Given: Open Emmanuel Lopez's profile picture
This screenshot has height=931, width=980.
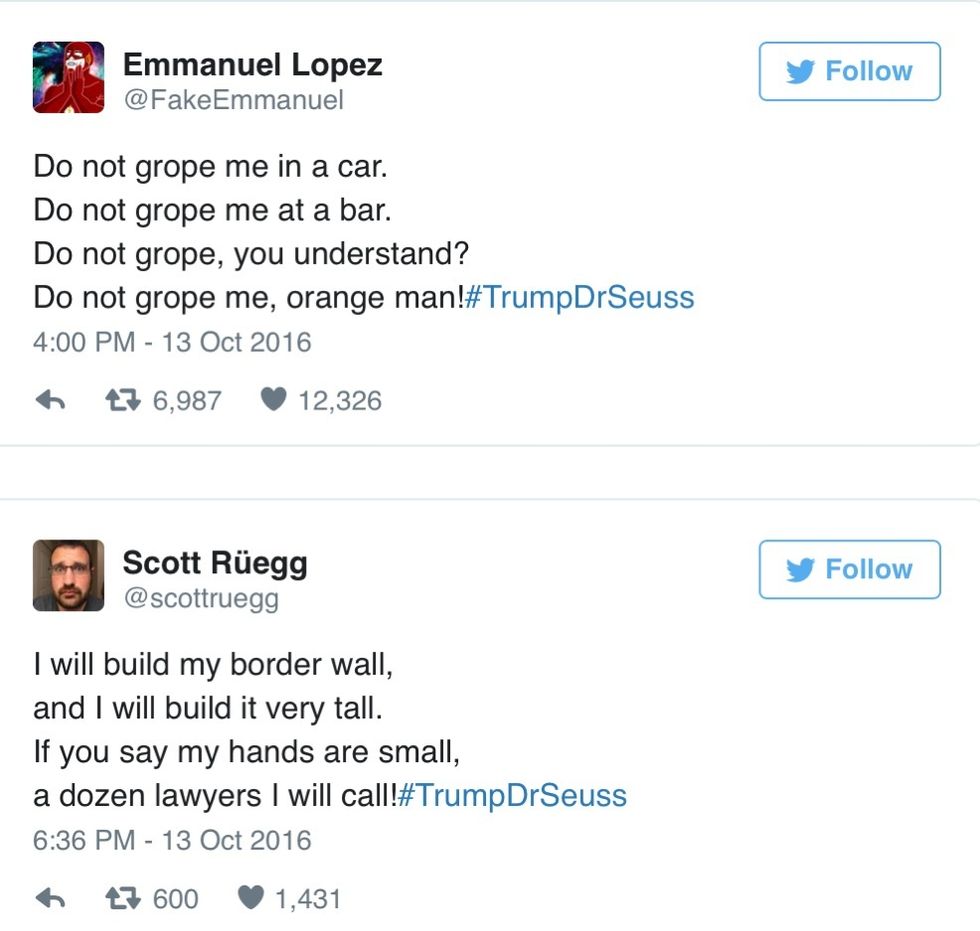Looking at the screenshot, I should coord(68,77).
